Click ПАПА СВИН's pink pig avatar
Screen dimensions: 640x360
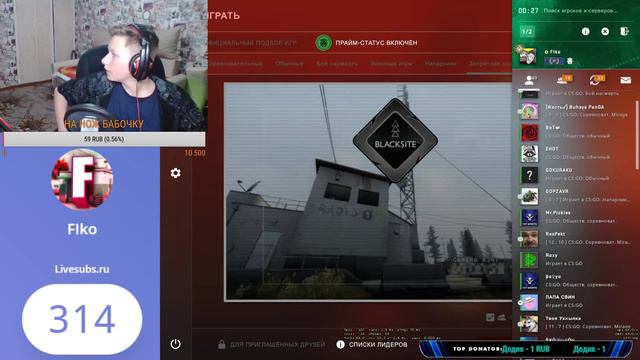[x=529, y=302]
